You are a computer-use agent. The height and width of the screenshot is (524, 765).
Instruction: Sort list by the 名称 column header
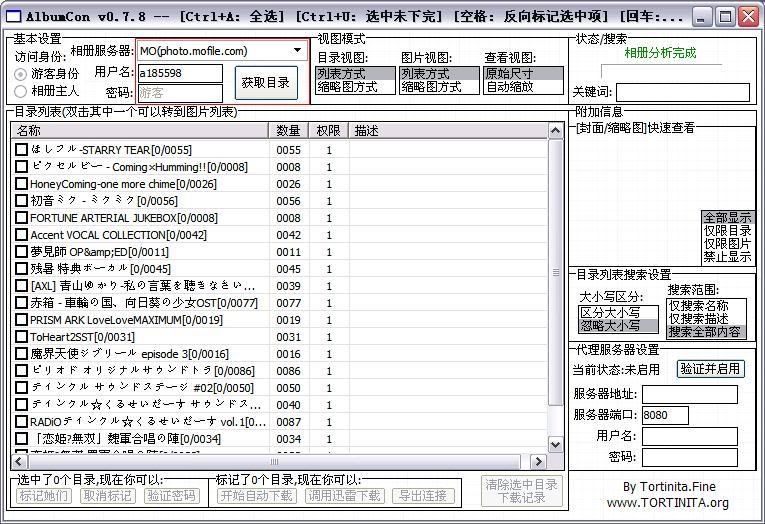pyautogui.click(x=140, y=131)
